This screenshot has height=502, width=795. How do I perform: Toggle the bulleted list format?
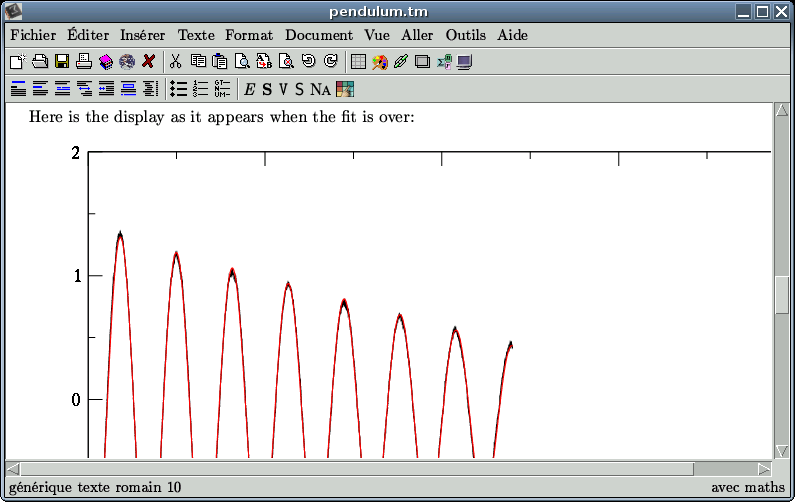pos(179,89)
